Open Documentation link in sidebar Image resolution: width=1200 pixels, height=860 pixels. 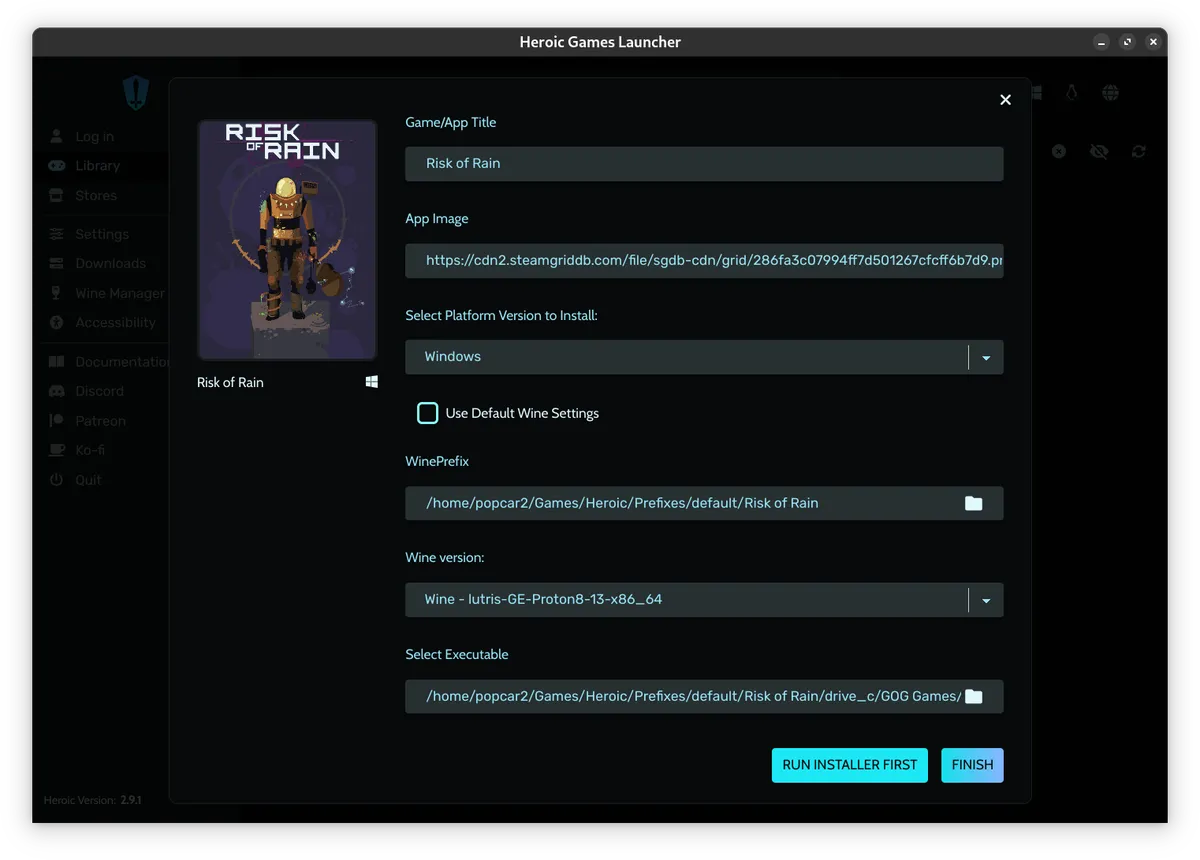pyautogui.click(x=122, y=362)
